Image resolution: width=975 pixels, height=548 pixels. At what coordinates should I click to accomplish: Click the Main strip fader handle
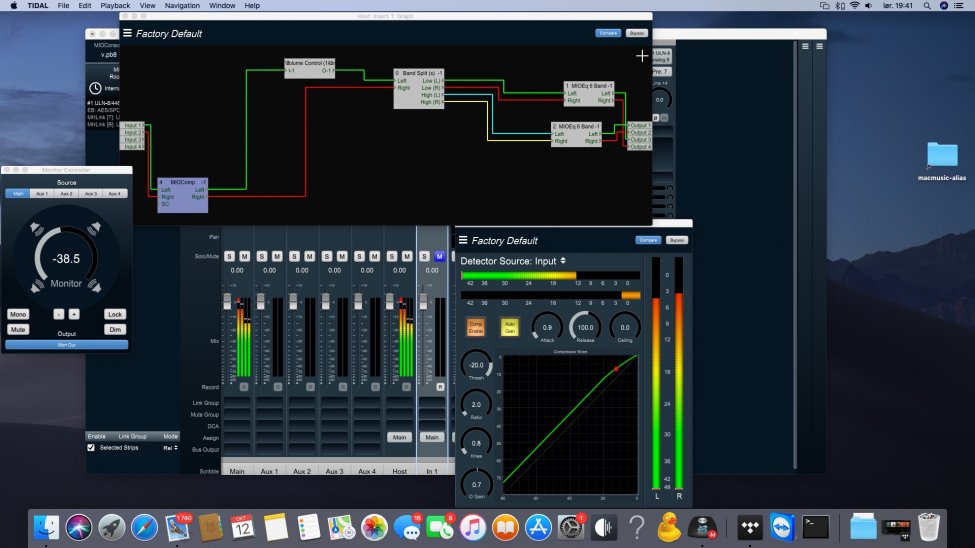click(x=228, y=301)
